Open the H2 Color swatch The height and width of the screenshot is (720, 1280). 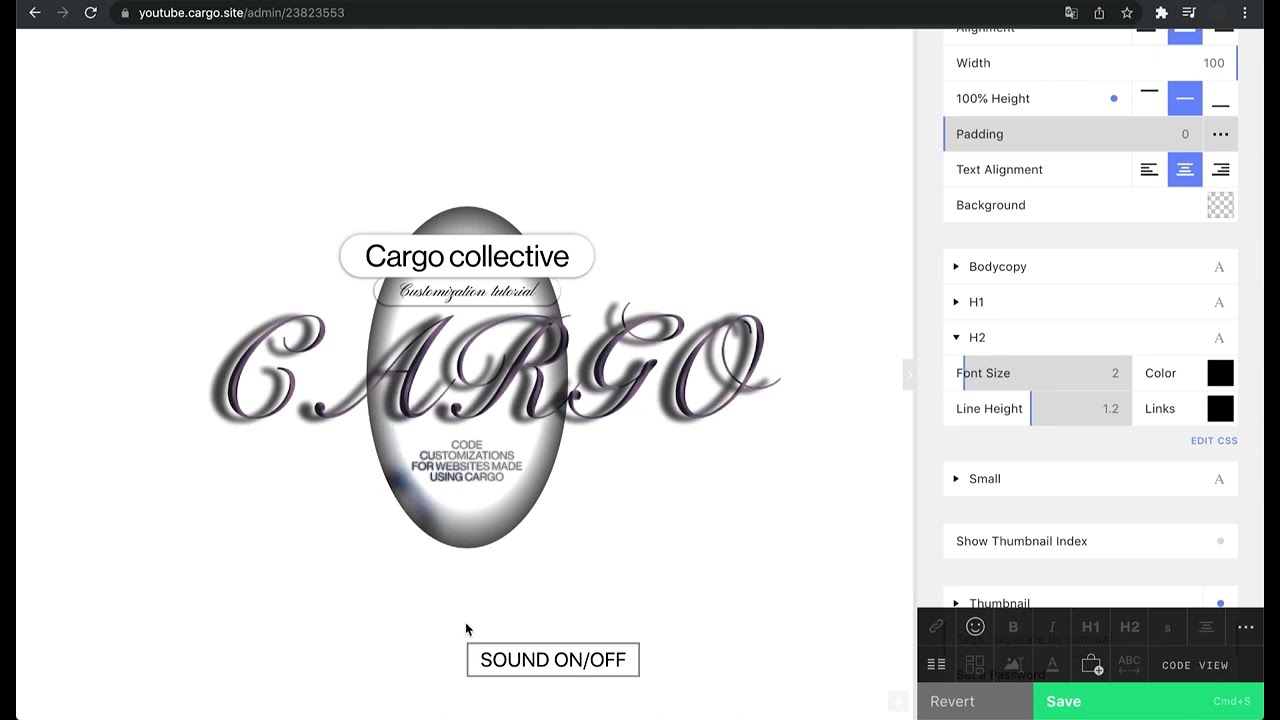click(1220, 373)
